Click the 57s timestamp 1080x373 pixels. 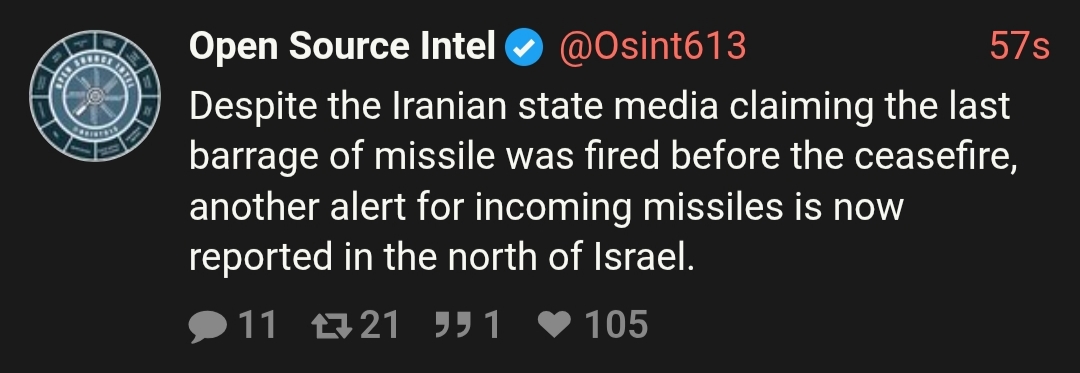tap(1019, 47)
